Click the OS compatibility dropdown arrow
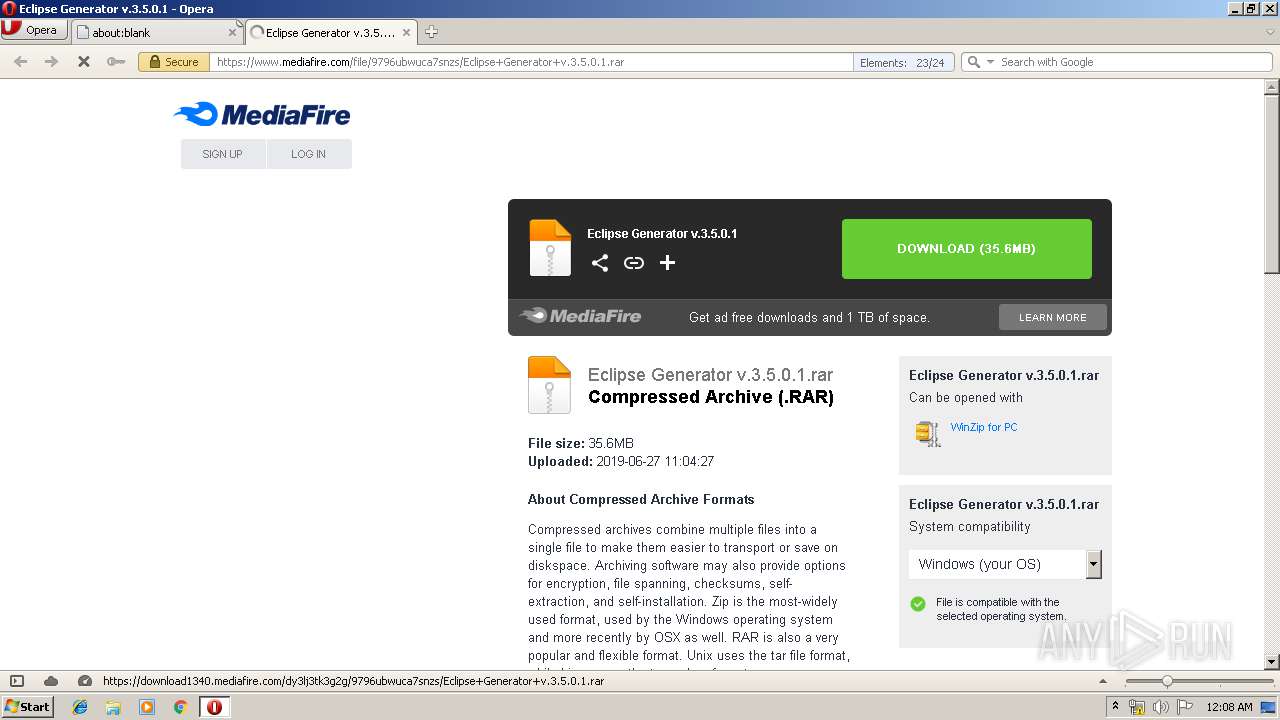The width and height of the screenshot is (1280, 720). tap(1094, 564)
